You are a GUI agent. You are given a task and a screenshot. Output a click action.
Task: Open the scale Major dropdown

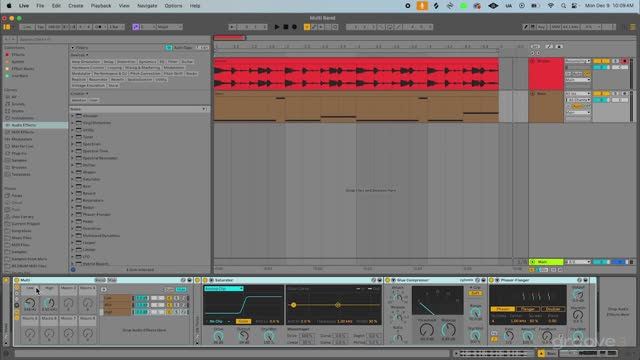169,27
